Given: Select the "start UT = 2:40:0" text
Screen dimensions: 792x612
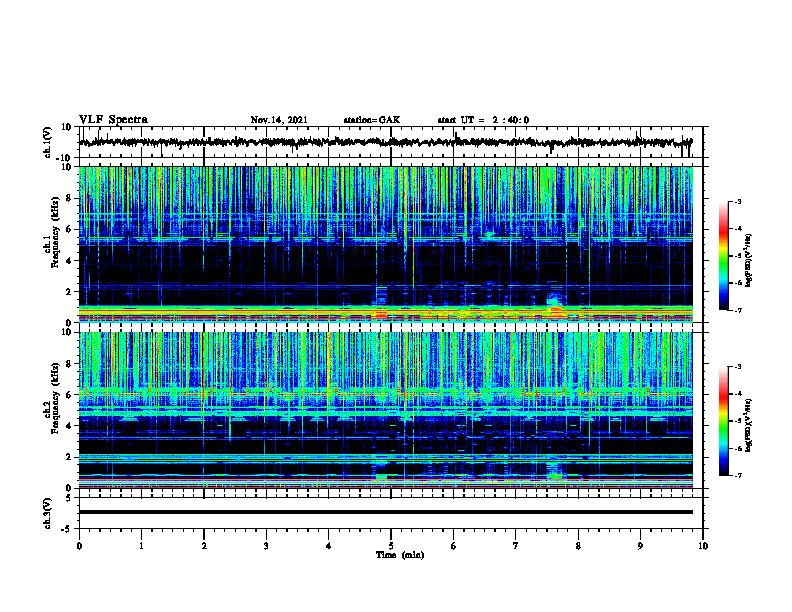Looking at the screenshot, I should tap(483, 120).
